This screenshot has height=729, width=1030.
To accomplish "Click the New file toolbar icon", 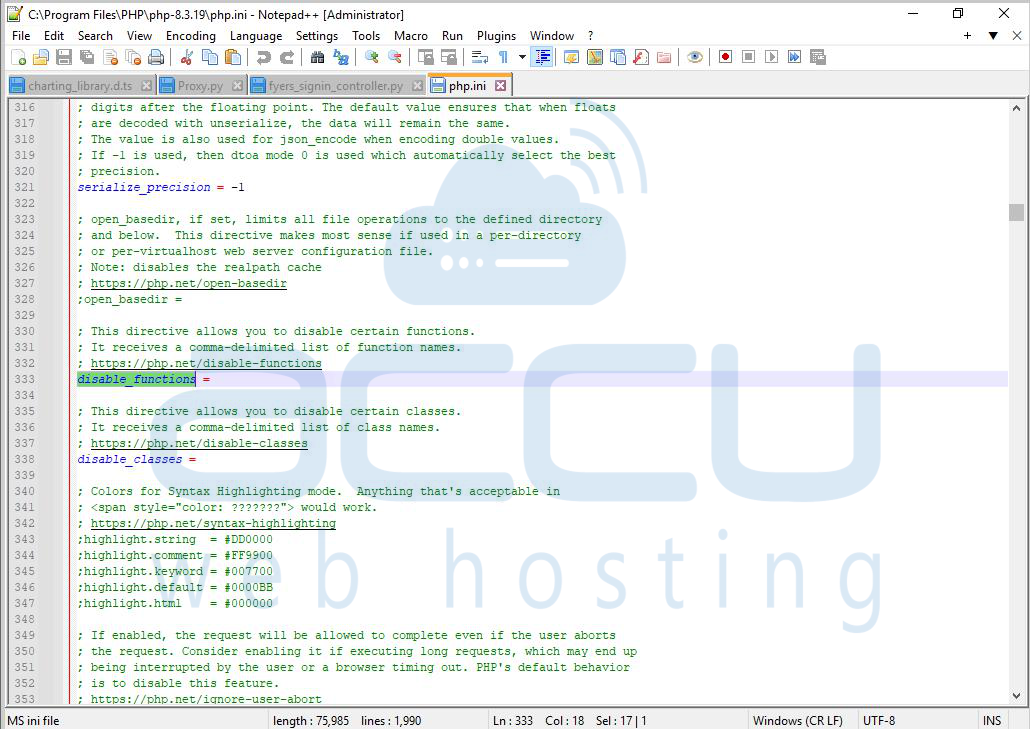I will (x=18, y=58).
